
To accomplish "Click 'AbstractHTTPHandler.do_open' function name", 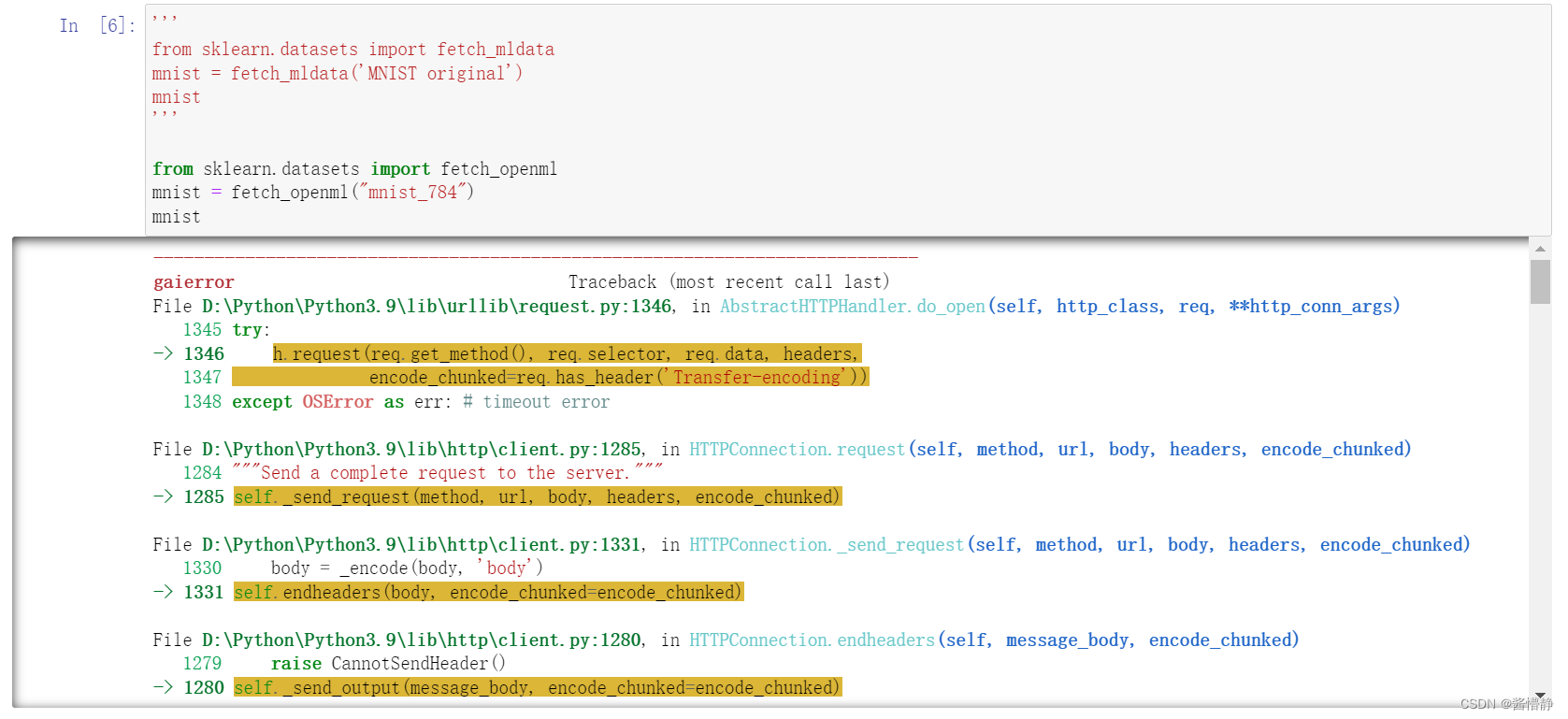I will coord(852,307).
